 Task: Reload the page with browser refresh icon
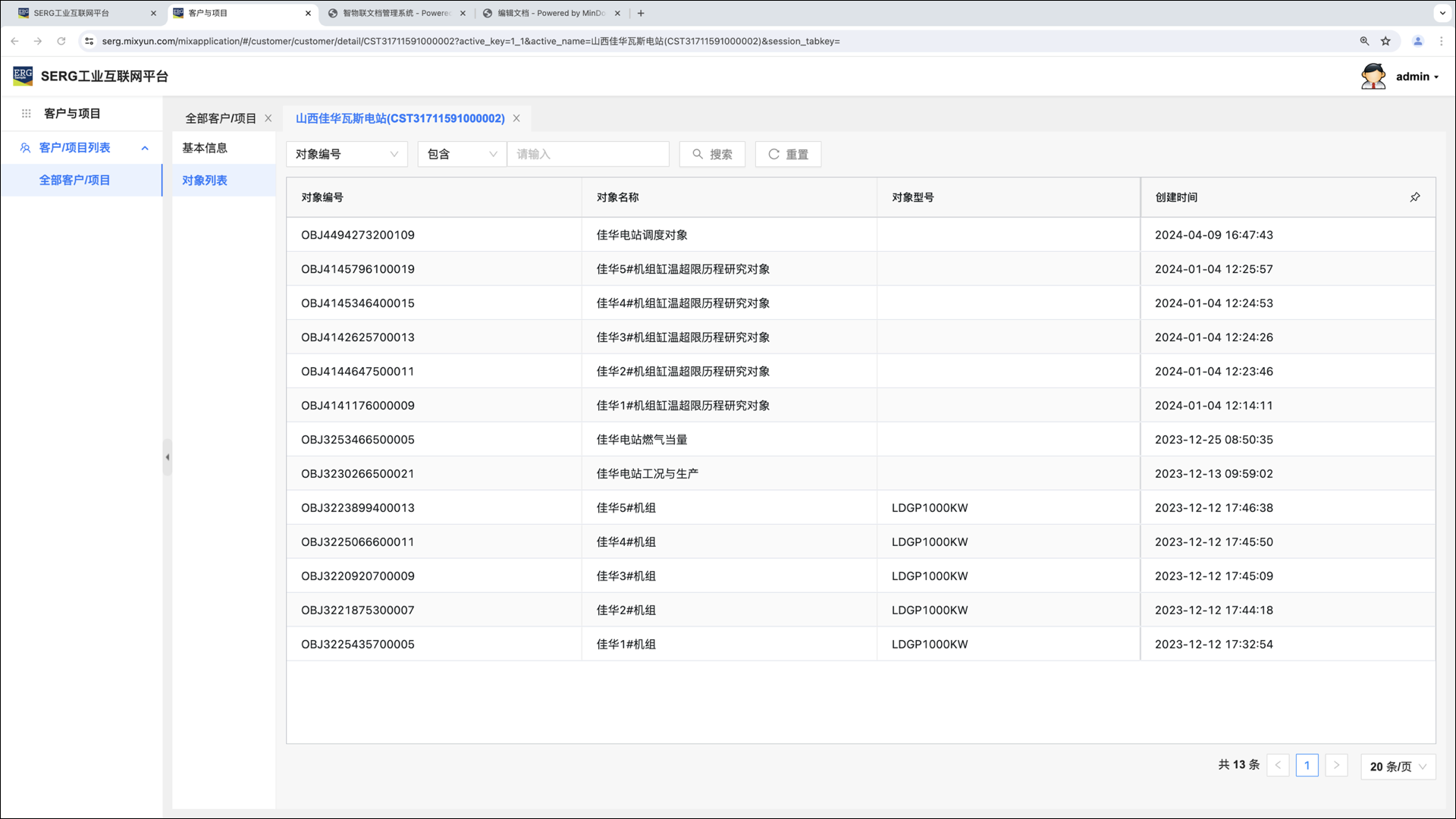61,41
